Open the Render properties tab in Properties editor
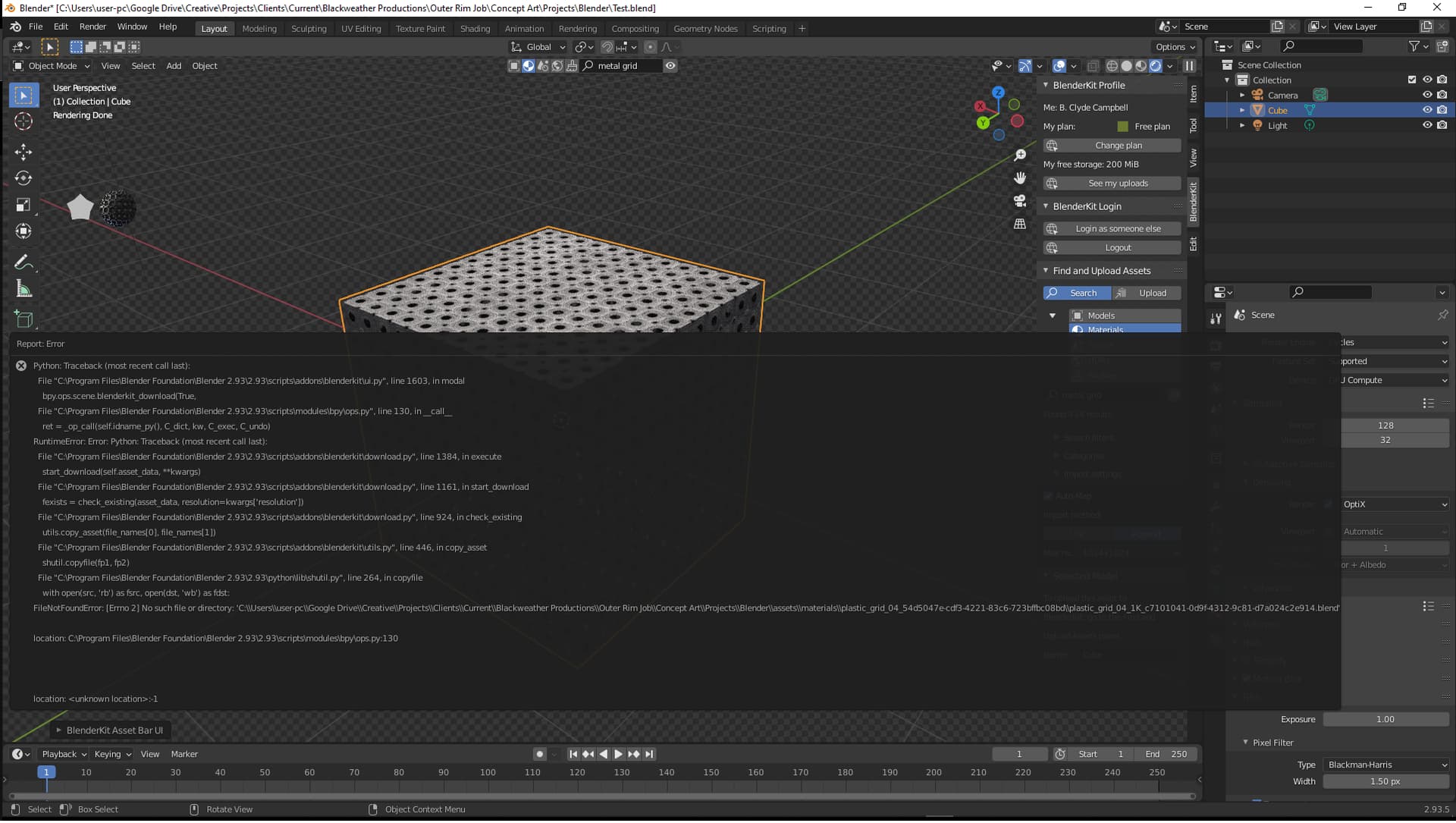Image resolution: width=1456 pixels, height=823 pixels. coord(1215,341)
